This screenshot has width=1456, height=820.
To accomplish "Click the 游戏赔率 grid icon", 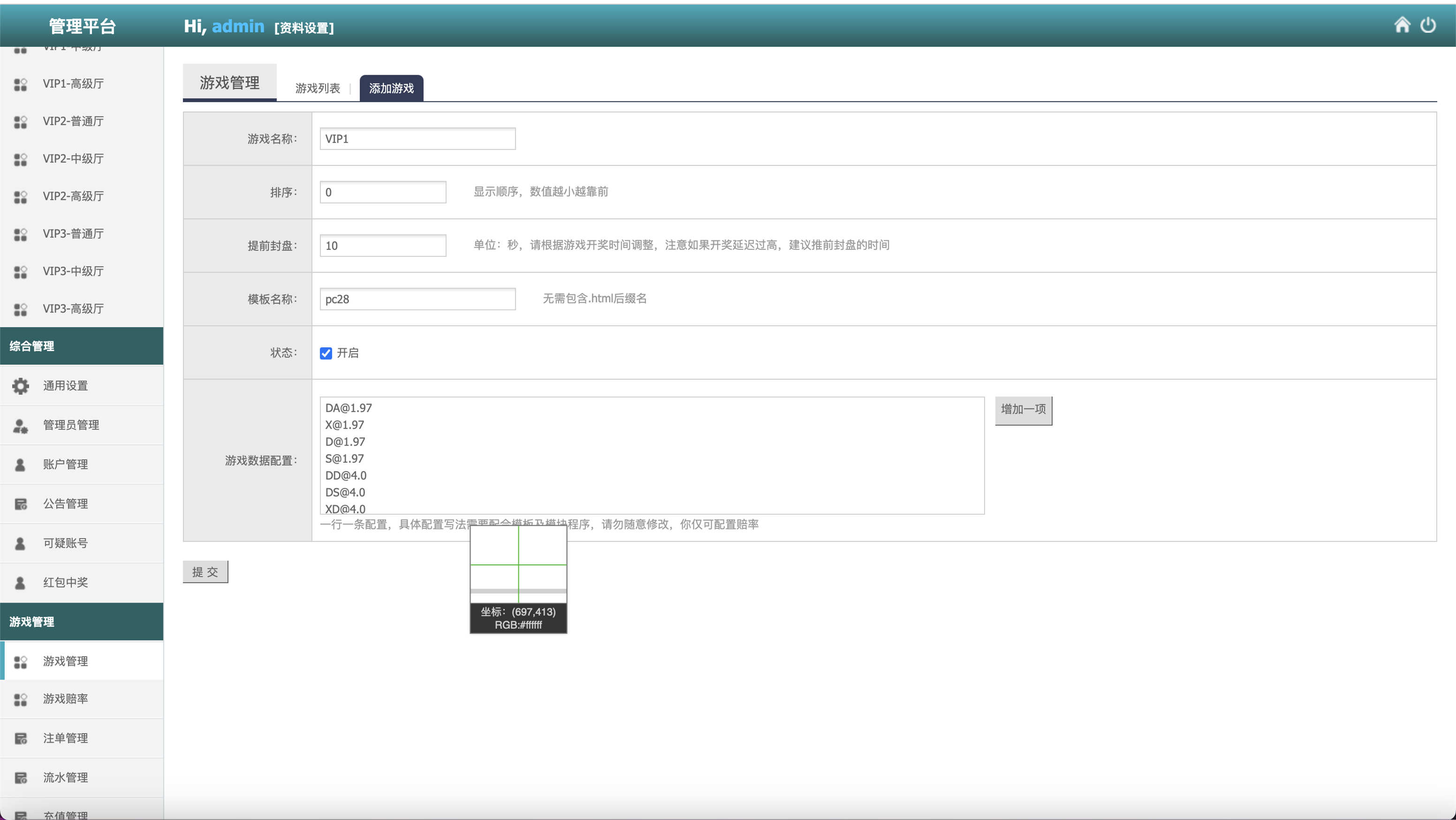I will coord(20,700).
